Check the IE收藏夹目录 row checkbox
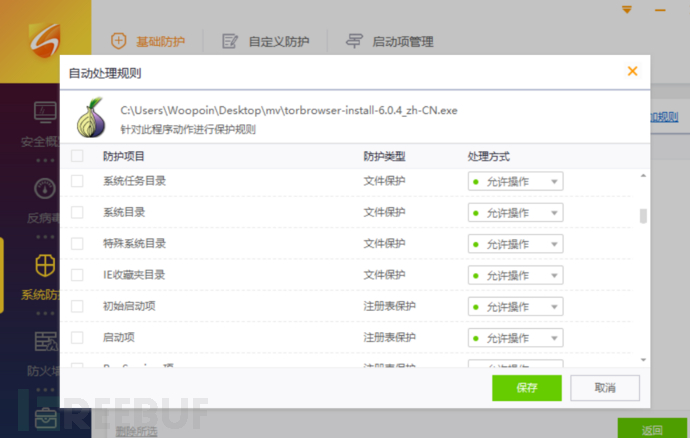 (x=77, y=275)
